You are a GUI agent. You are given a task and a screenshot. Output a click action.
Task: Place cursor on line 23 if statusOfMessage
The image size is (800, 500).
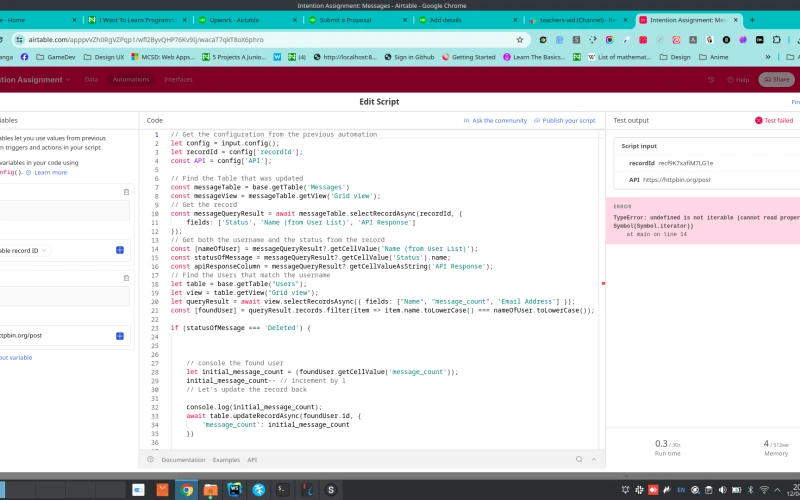click(240, 328)
